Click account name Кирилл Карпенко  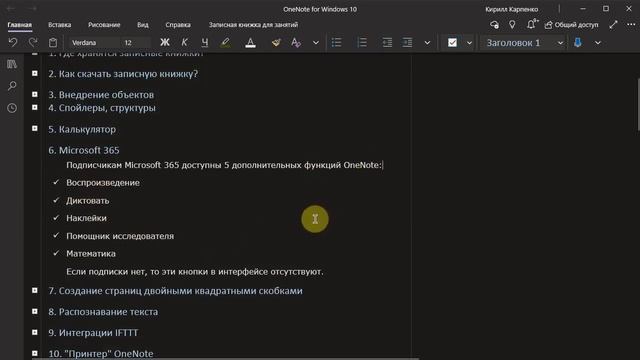[x=511, y=9]
